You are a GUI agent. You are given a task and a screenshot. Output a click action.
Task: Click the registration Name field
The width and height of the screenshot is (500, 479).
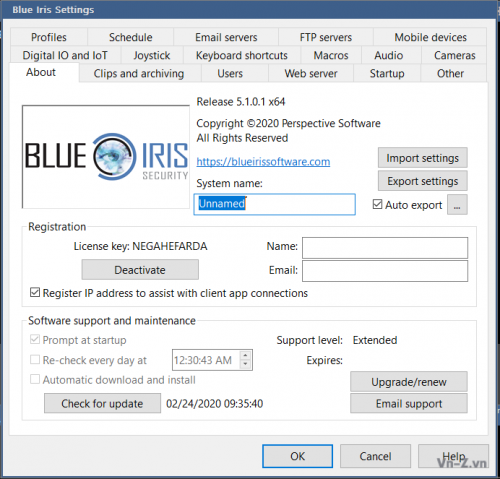point(385,248)
